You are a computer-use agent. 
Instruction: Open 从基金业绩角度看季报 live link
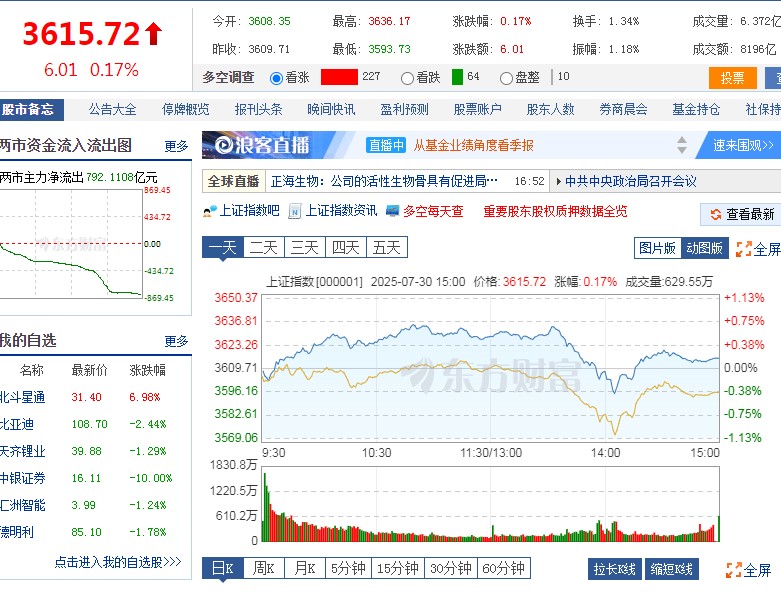point(473,145)
